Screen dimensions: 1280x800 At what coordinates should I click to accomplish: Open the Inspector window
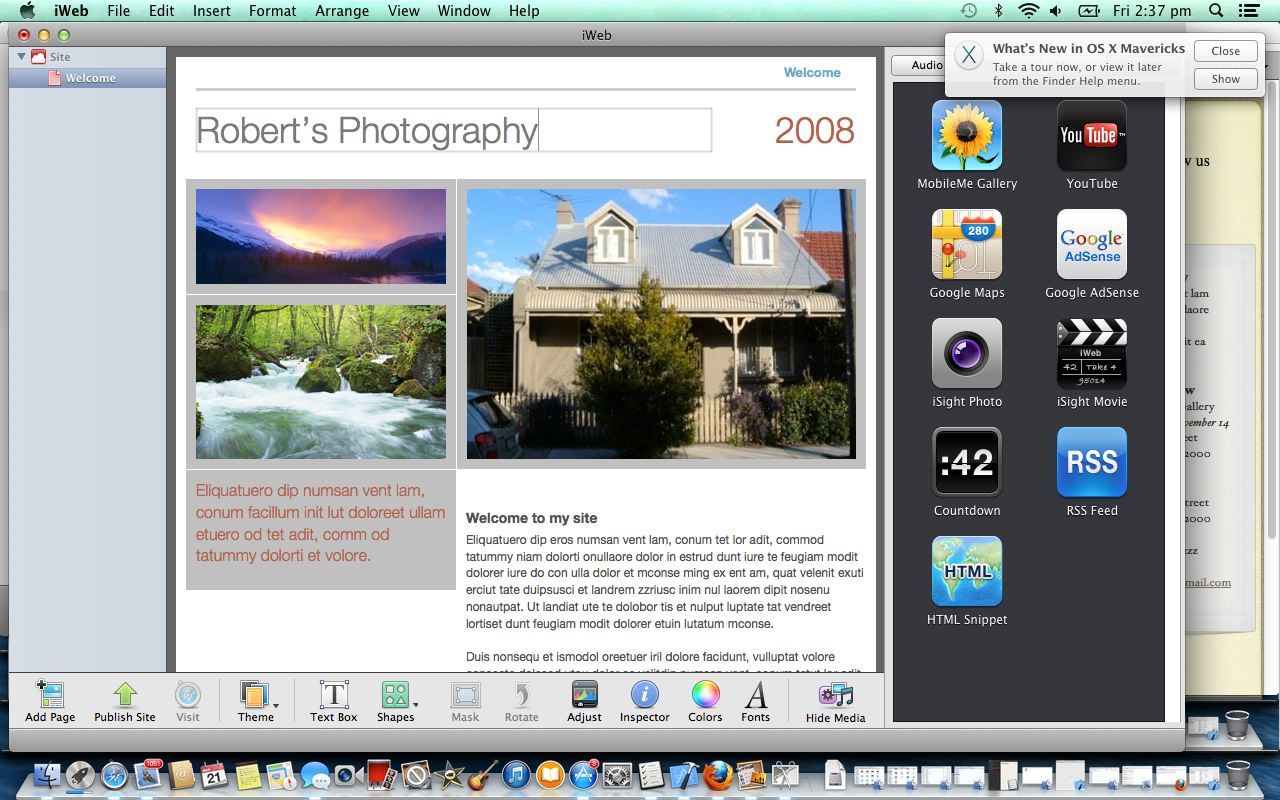tap(644, 701)
